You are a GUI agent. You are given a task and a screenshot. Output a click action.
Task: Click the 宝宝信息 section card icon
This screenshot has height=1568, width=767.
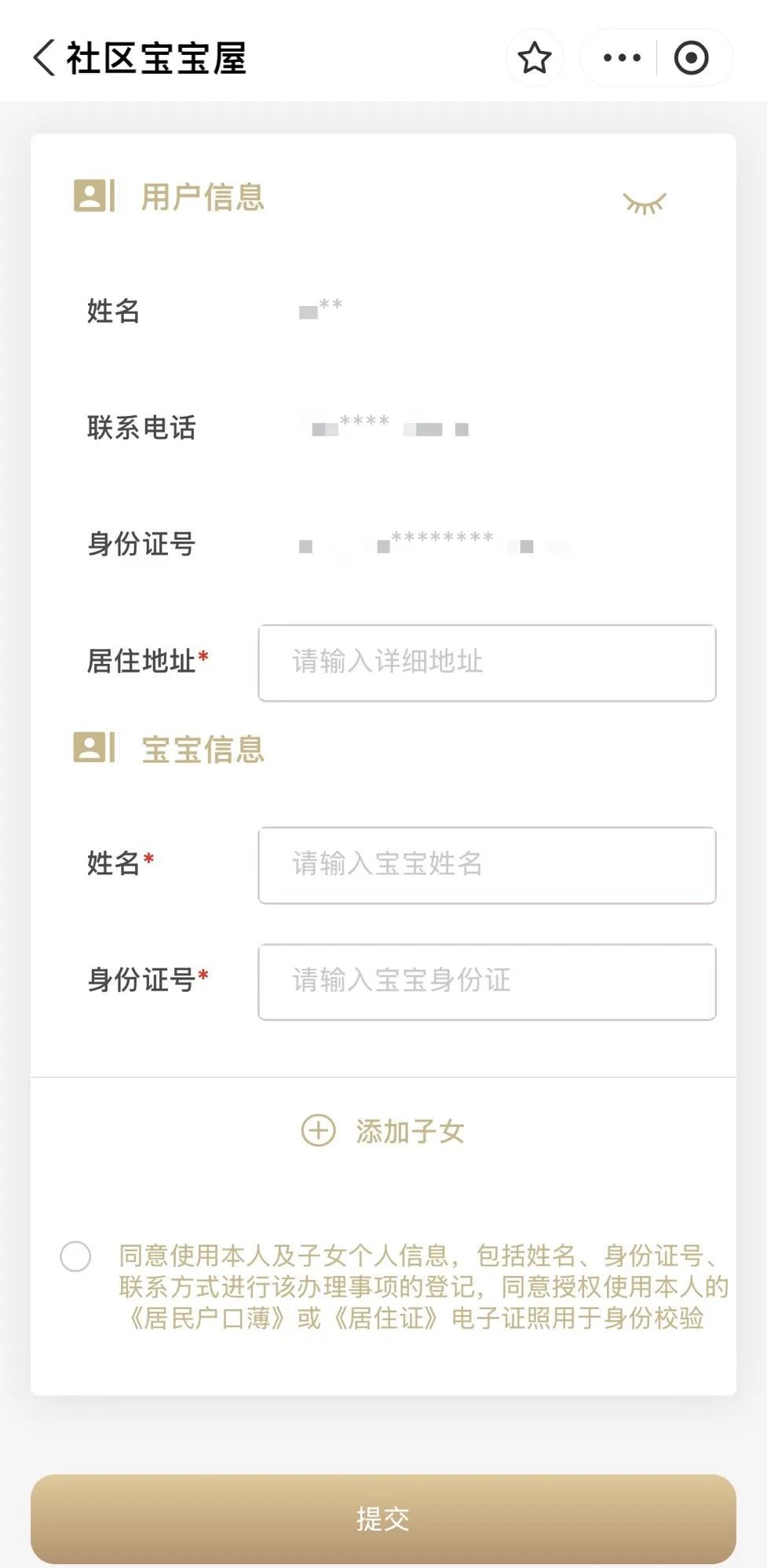click(93, 748)
